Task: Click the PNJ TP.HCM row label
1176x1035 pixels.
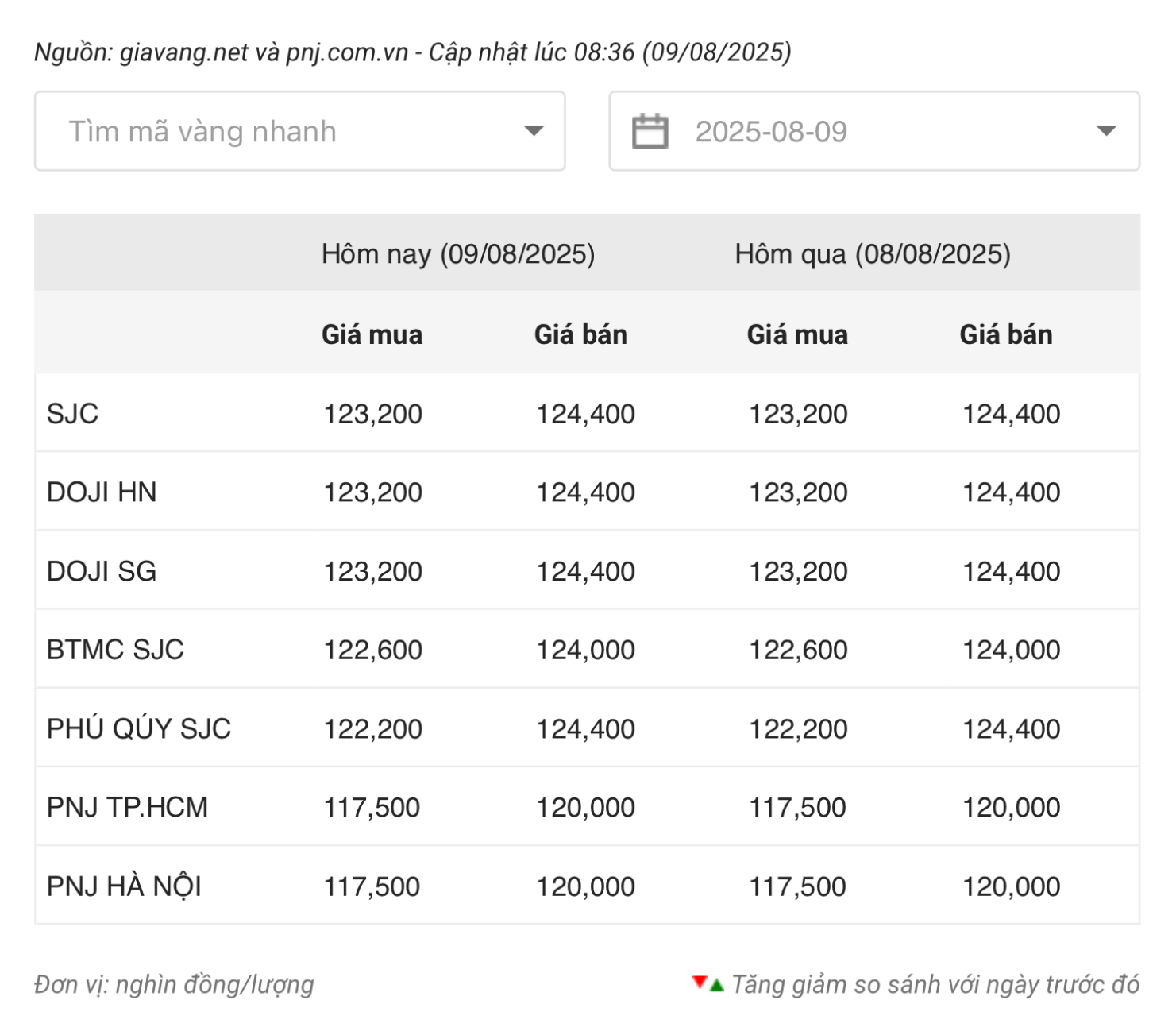Action: coord(127,807)
